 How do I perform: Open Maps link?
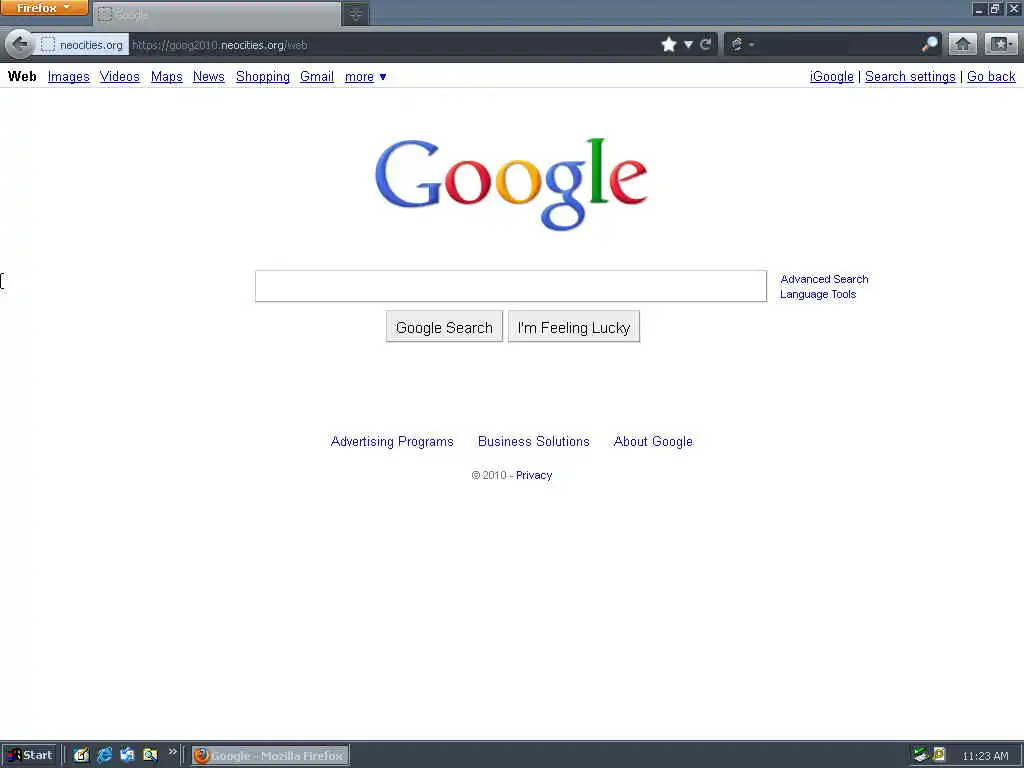[167, 77]
